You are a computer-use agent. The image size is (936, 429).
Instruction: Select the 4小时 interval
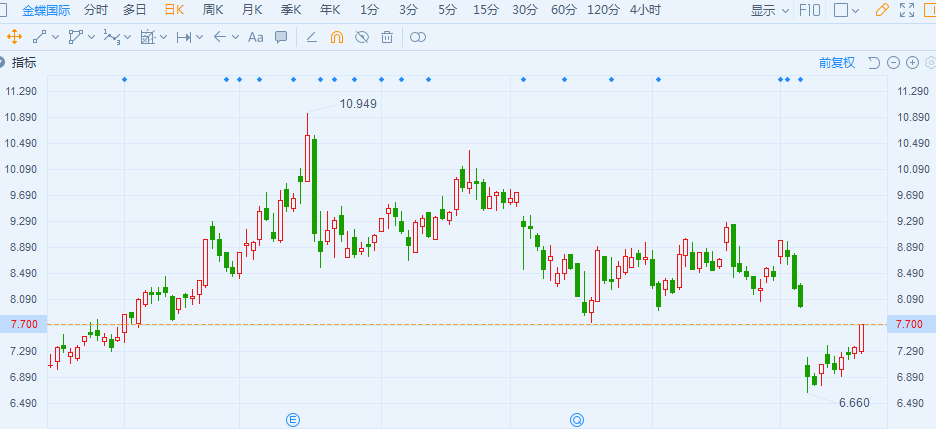pyautogui.click(x=645, y=10)
